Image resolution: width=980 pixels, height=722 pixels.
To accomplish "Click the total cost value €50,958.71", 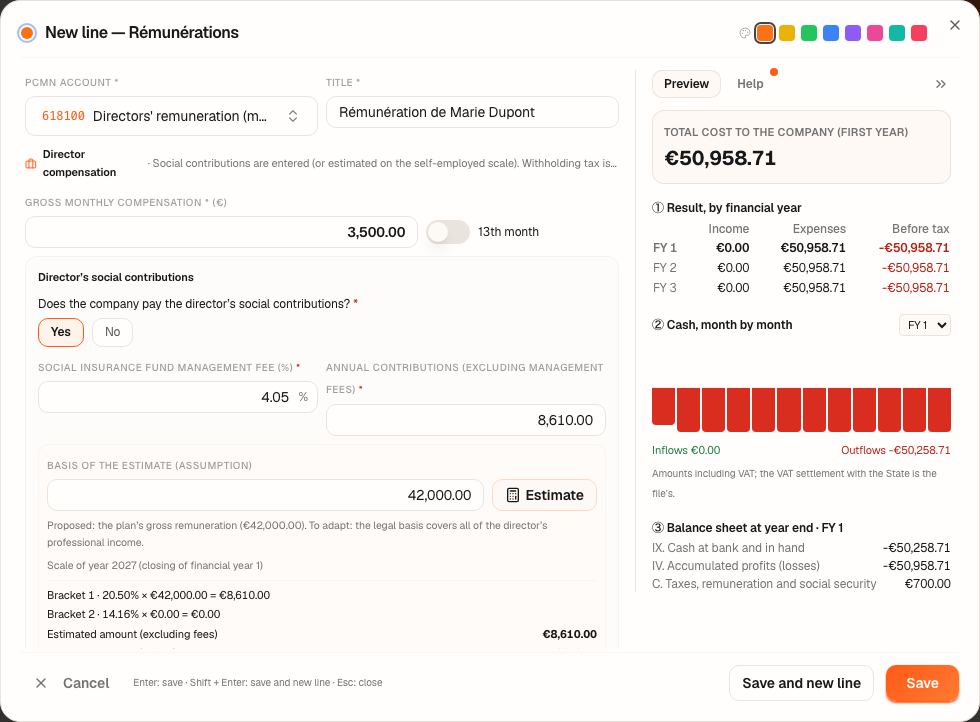I will (x=720, y=158).
